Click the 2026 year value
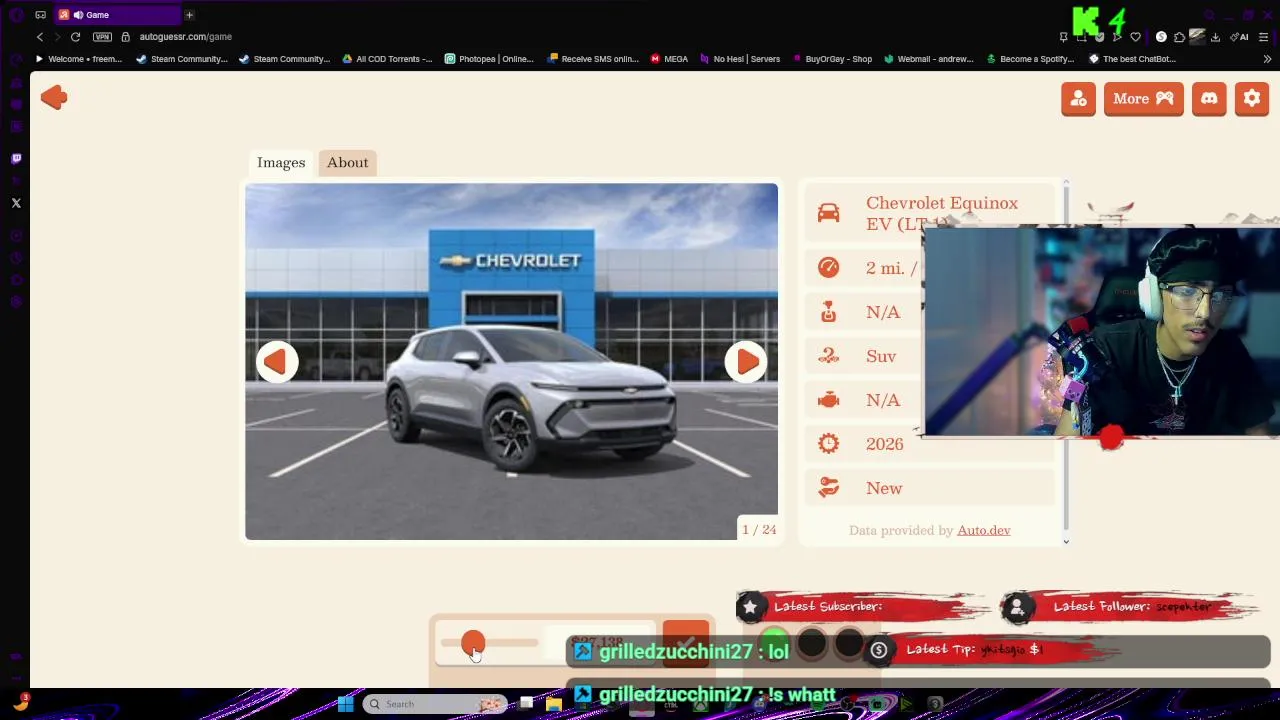1280x720 pixels. tap(884, 444)
